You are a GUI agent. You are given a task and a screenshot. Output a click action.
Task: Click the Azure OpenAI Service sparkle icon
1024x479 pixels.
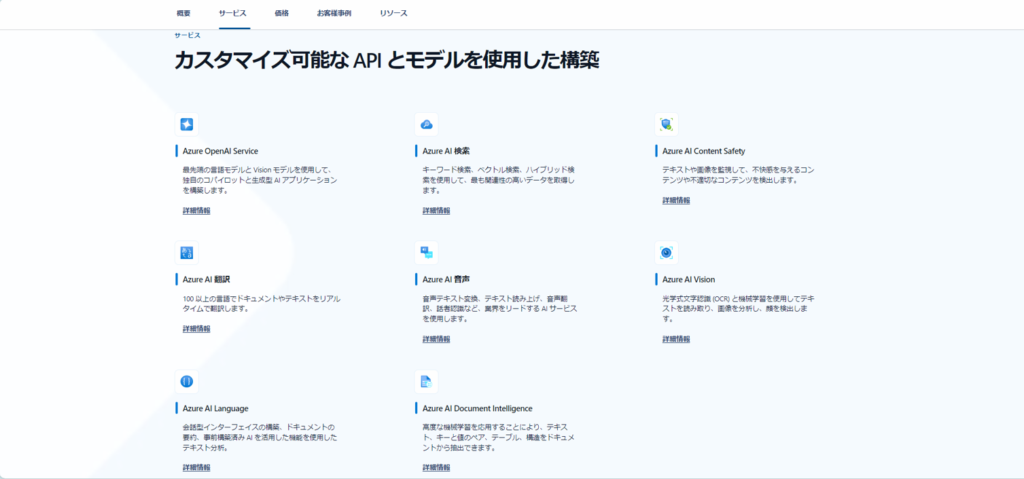click(187, 124)
